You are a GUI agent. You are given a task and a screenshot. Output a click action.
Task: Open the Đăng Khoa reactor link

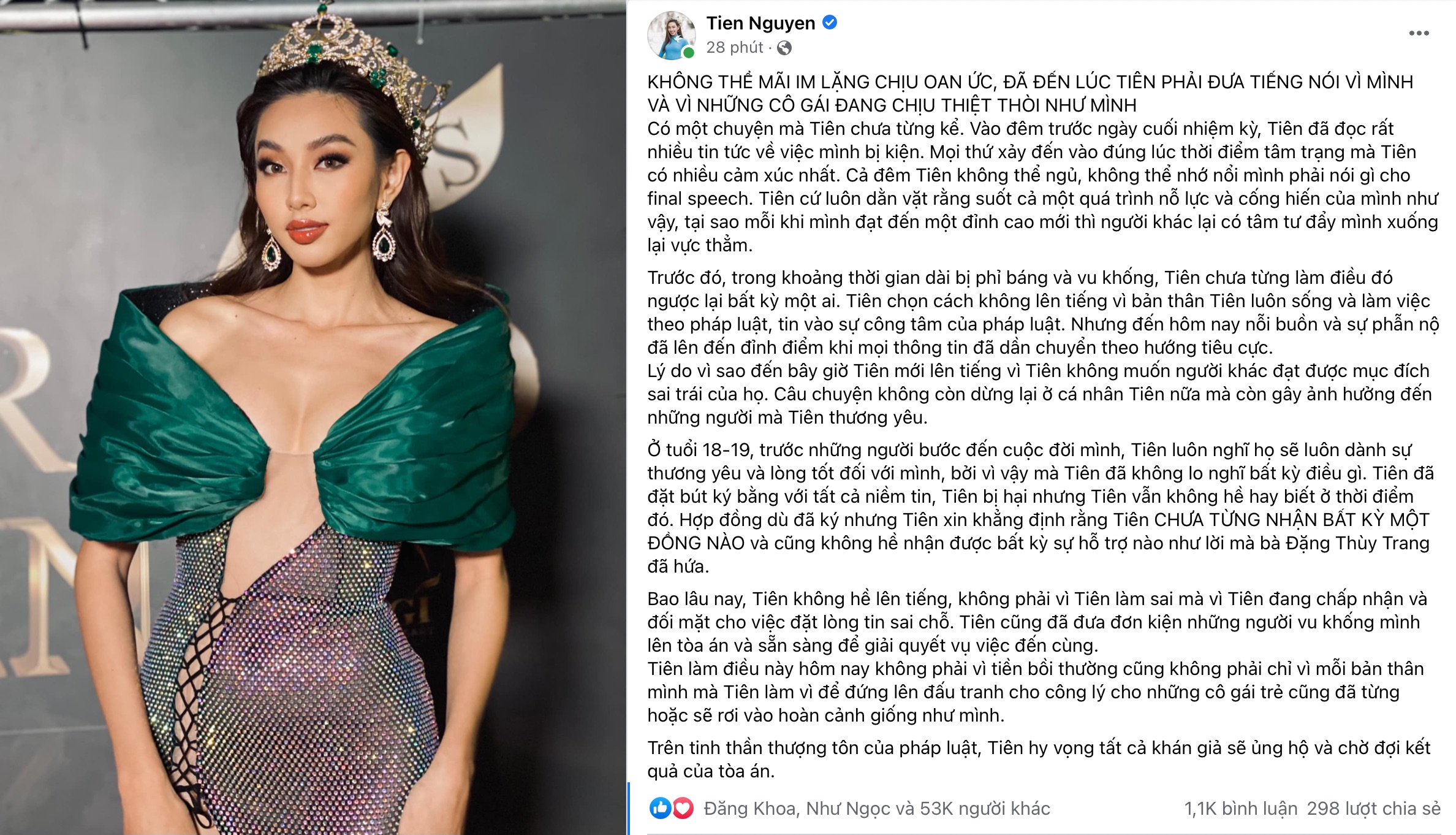click(751, 809)
